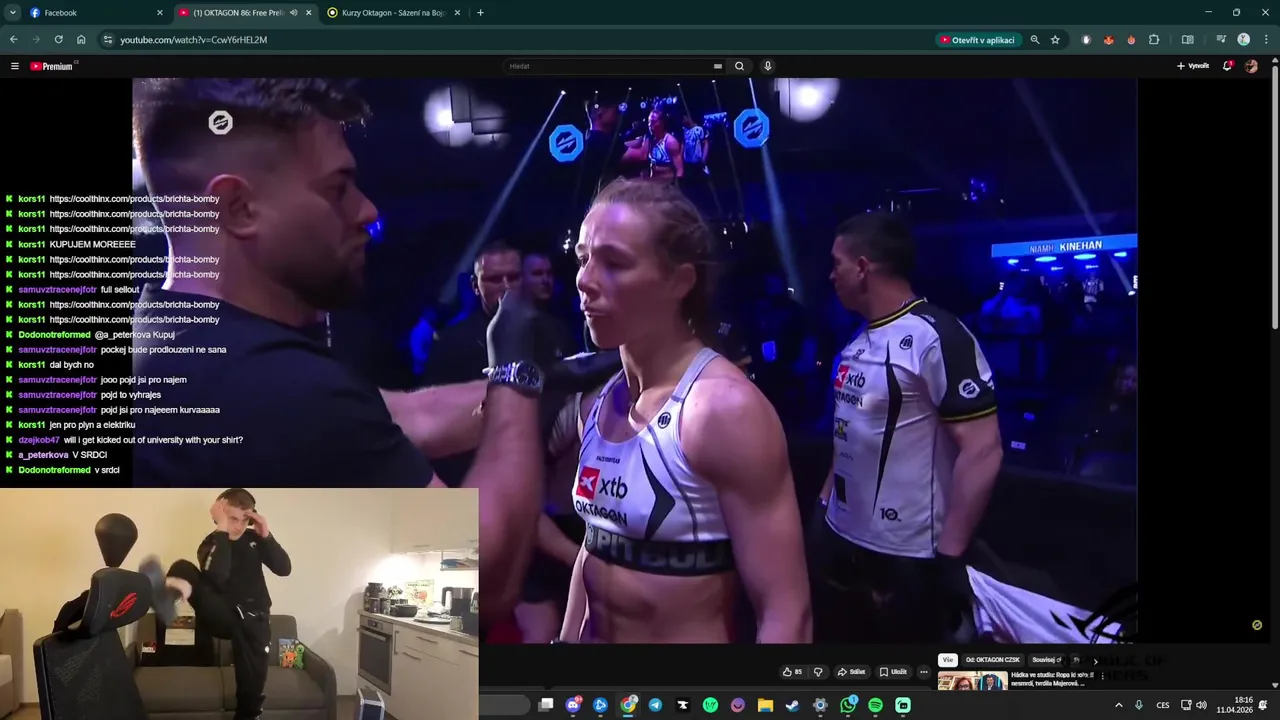1280x720 pixels.
Task: Open the volume speaker tray icon
Action: (x=1201, y=705)
